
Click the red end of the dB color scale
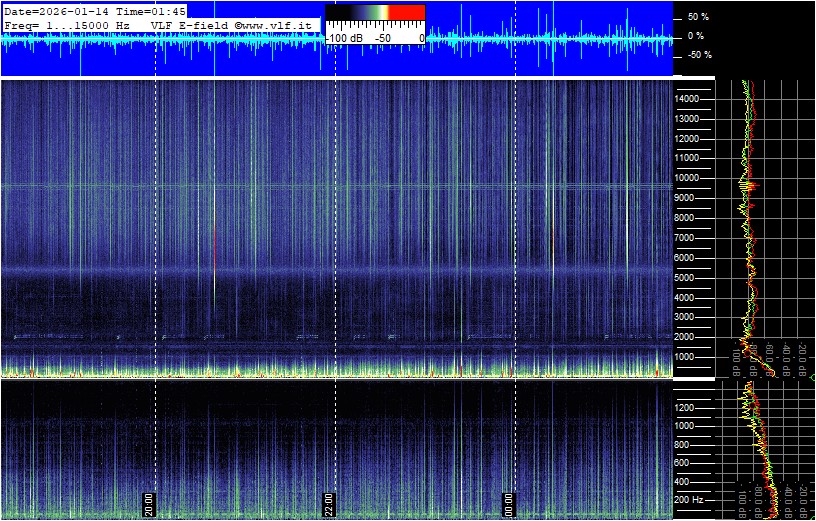(406, 12)
